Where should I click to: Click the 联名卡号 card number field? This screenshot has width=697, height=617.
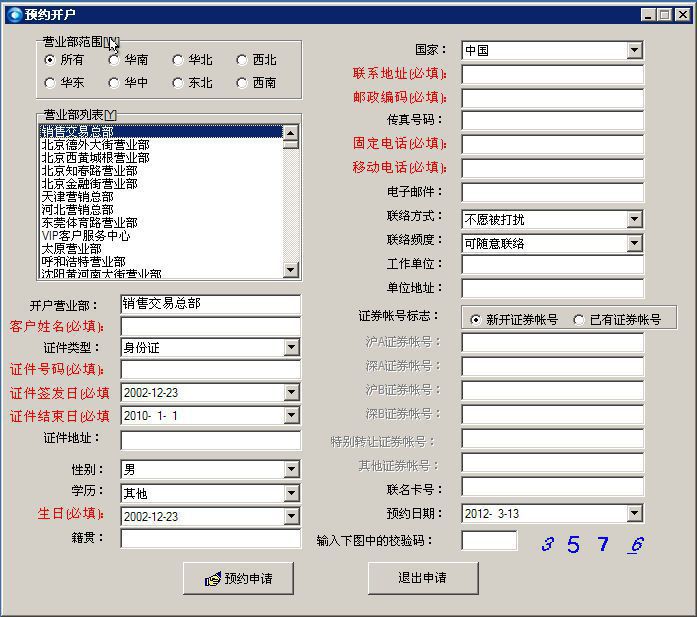pos(553,487)
